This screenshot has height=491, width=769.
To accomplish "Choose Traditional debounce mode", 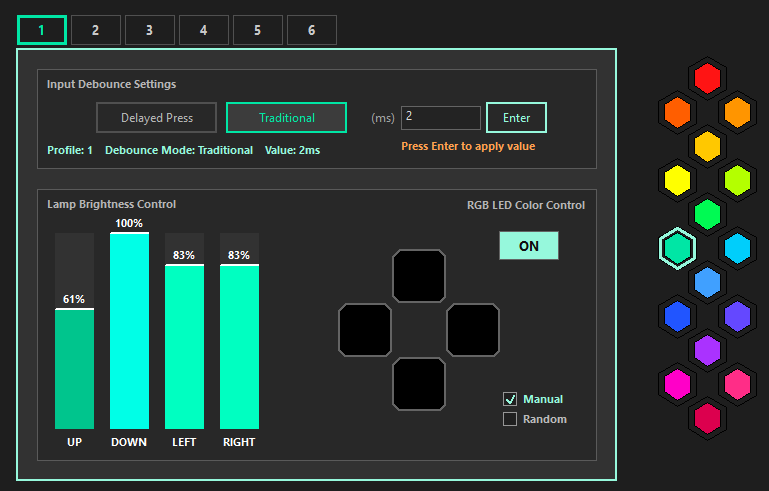I will point(286,118).
